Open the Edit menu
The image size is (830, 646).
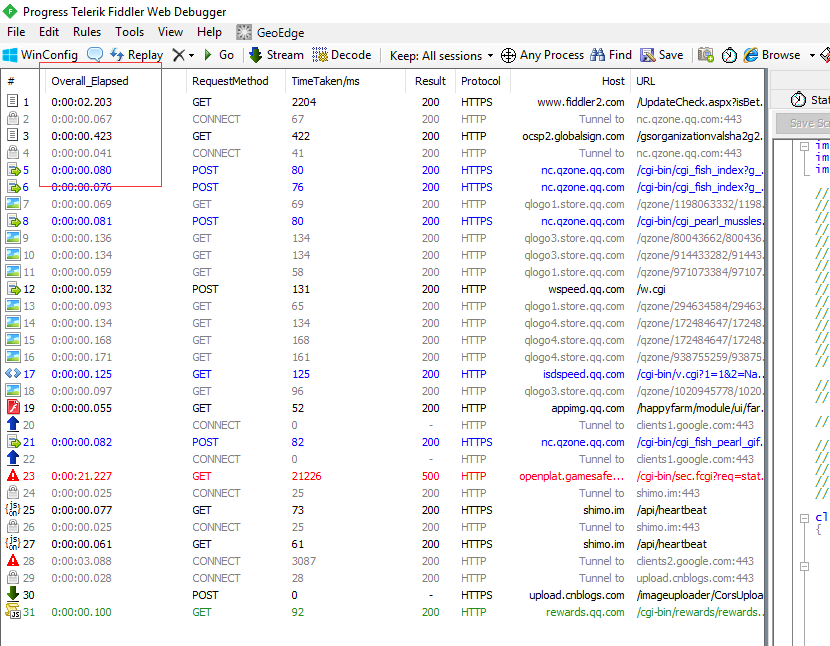tap(49, 32)
